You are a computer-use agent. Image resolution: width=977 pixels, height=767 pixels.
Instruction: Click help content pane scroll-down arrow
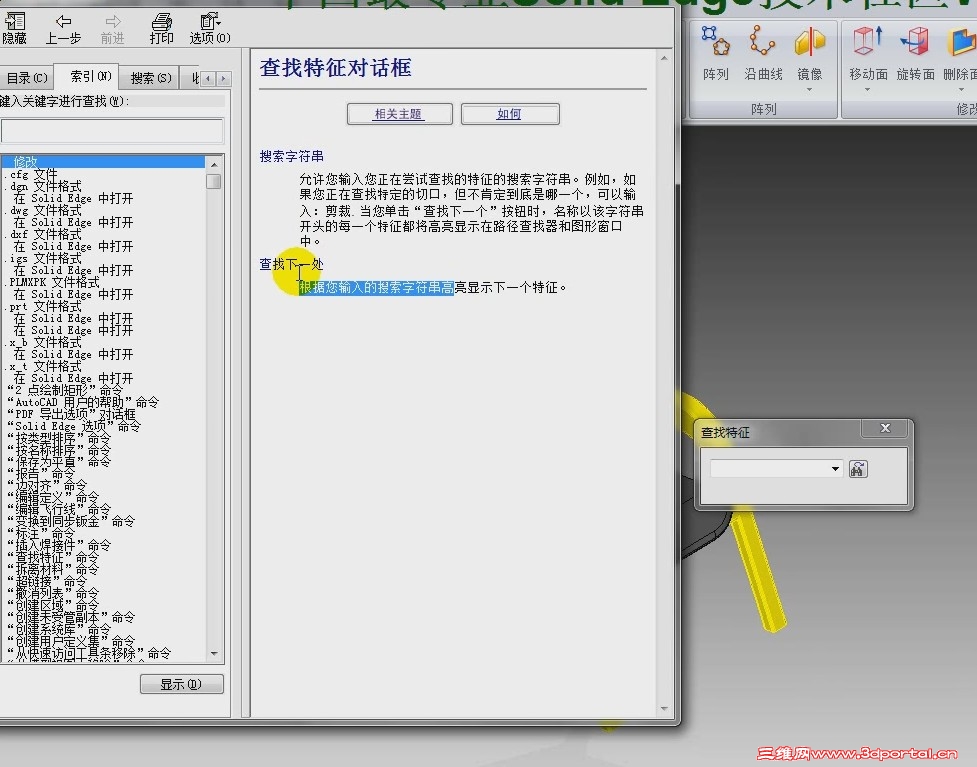tap(664, 708)
